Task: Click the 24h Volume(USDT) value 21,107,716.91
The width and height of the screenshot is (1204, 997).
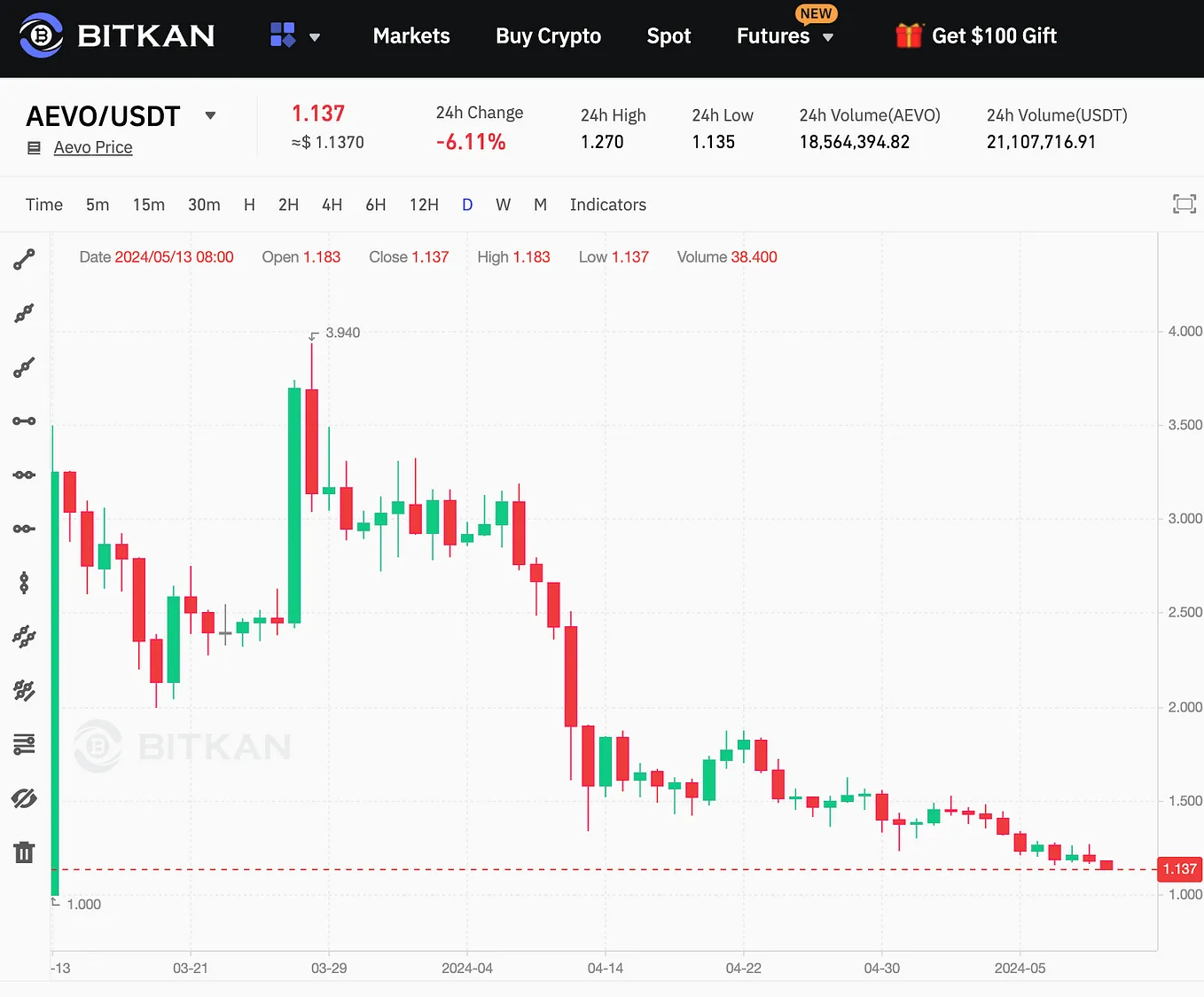Action: click(1041, 142)
